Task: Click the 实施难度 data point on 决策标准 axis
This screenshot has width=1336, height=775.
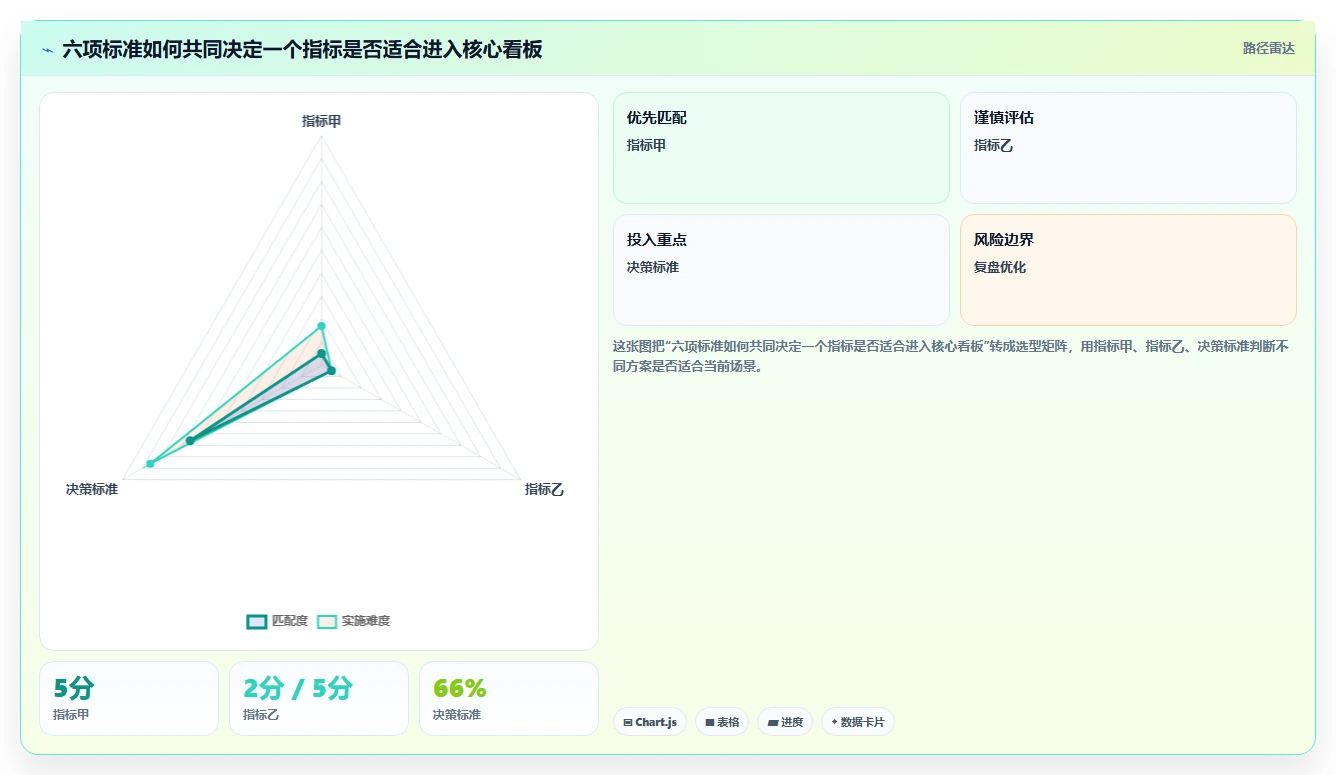Action: tap(150, 463)
